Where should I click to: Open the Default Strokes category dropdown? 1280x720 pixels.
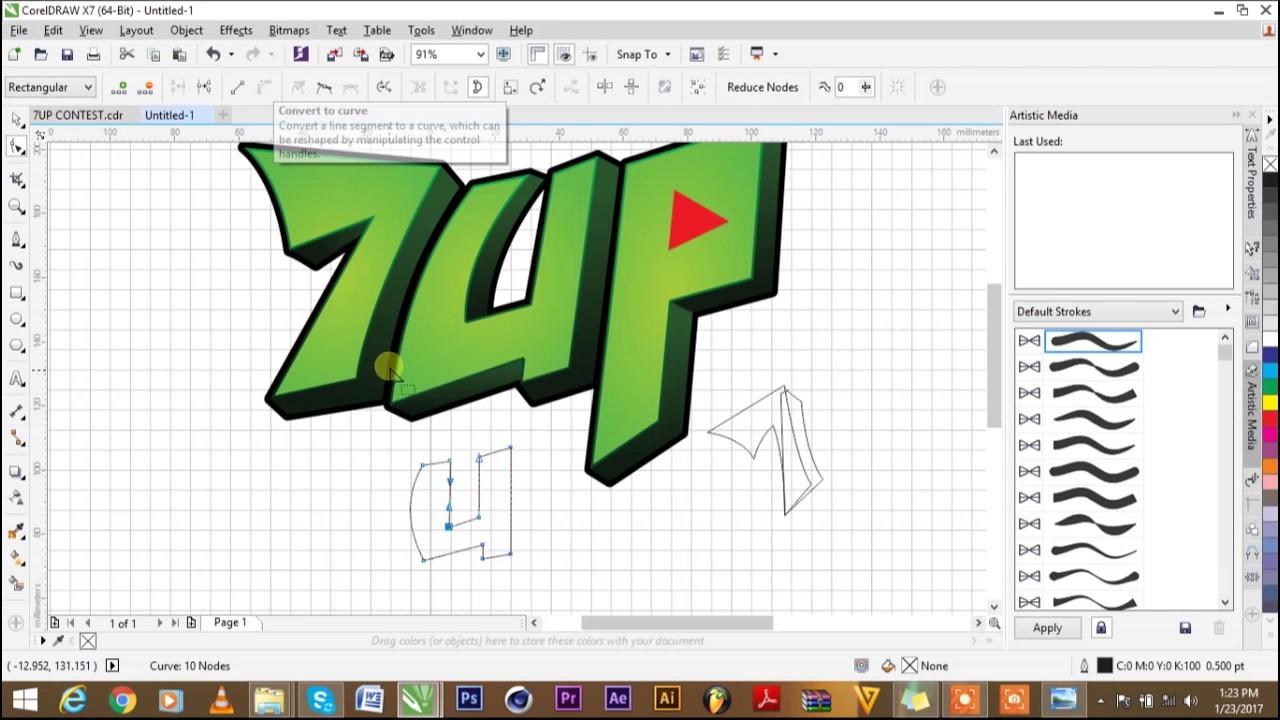coord(1098,311)
